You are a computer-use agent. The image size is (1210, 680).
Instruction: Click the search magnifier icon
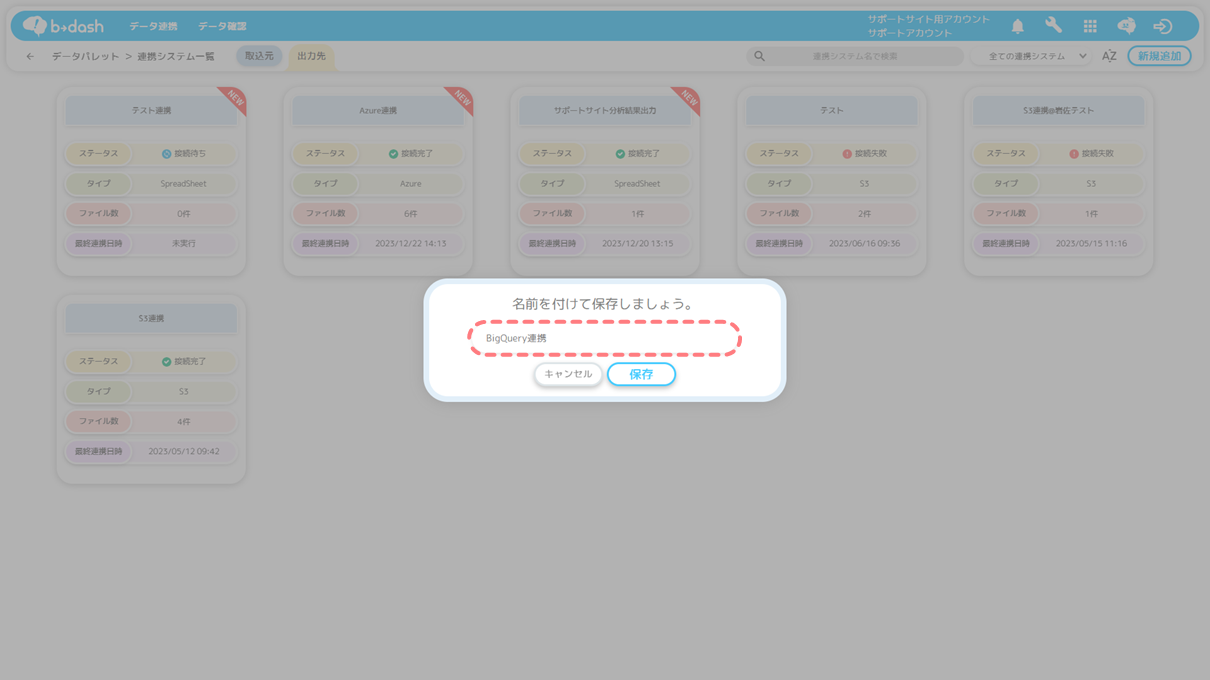[x=759, y=56]
